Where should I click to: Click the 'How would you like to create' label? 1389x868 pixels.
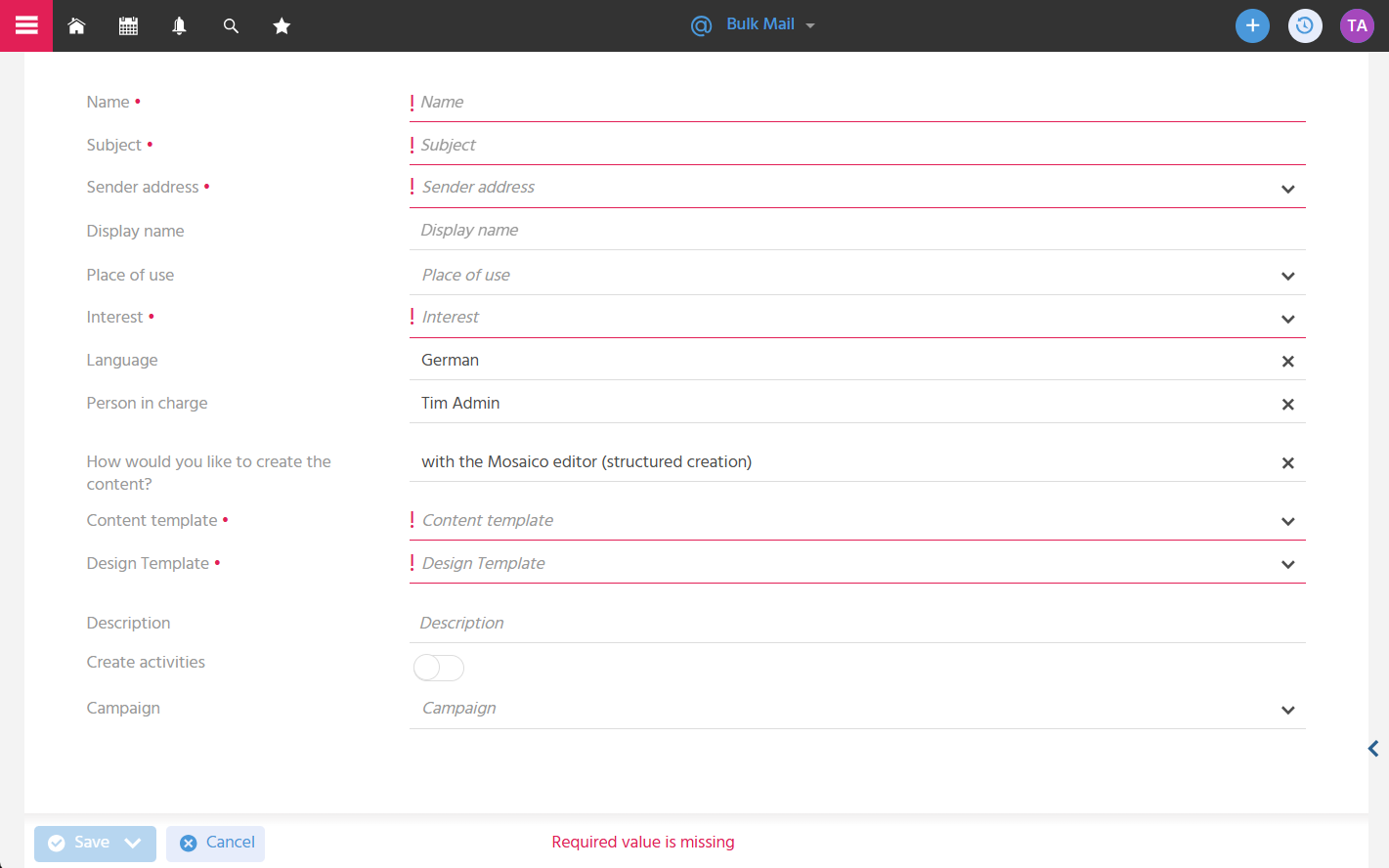coord(209,472)
